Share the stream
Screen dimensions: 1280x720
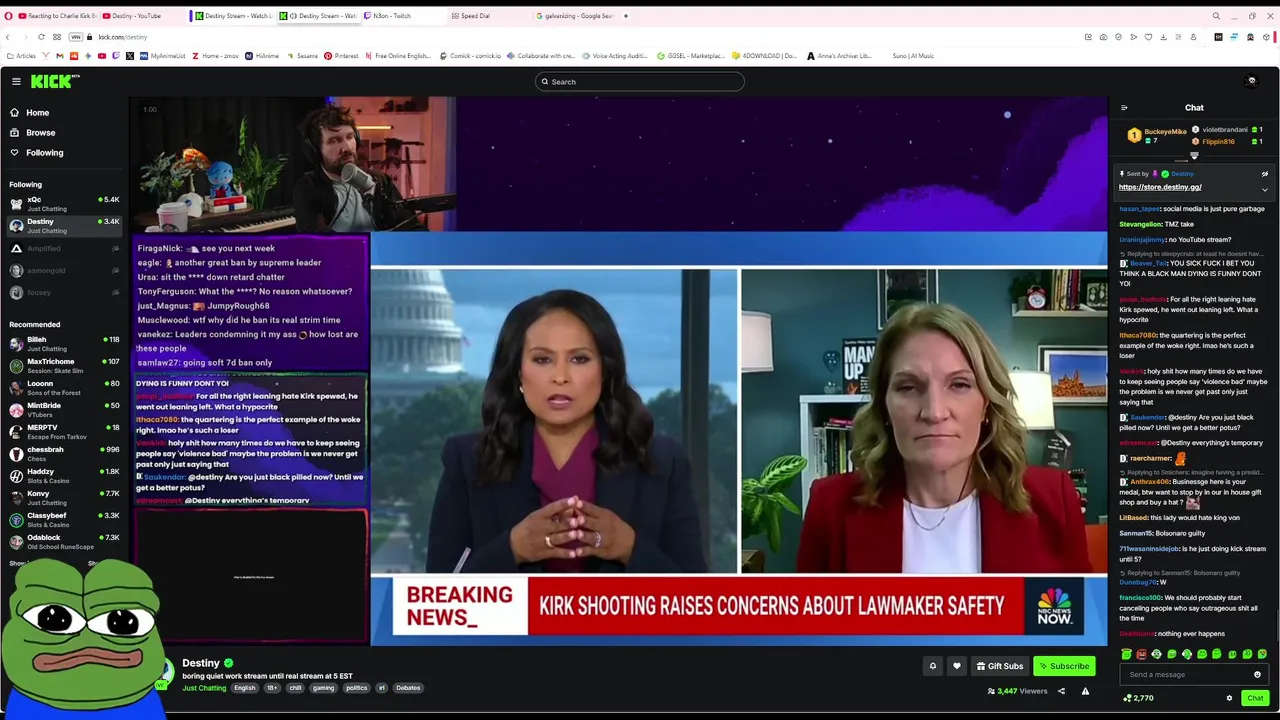1061,691
